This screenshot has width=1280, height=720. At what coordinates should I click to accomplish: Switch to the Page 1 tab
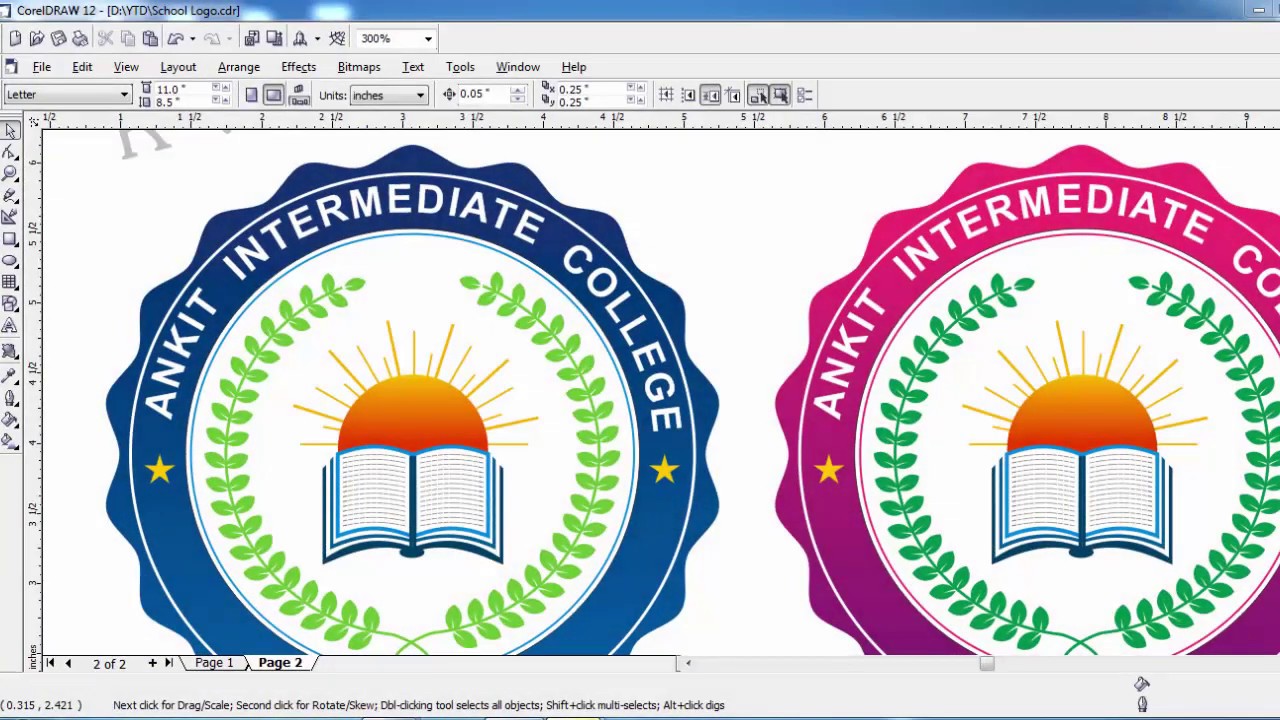click(x=214, y=663)
